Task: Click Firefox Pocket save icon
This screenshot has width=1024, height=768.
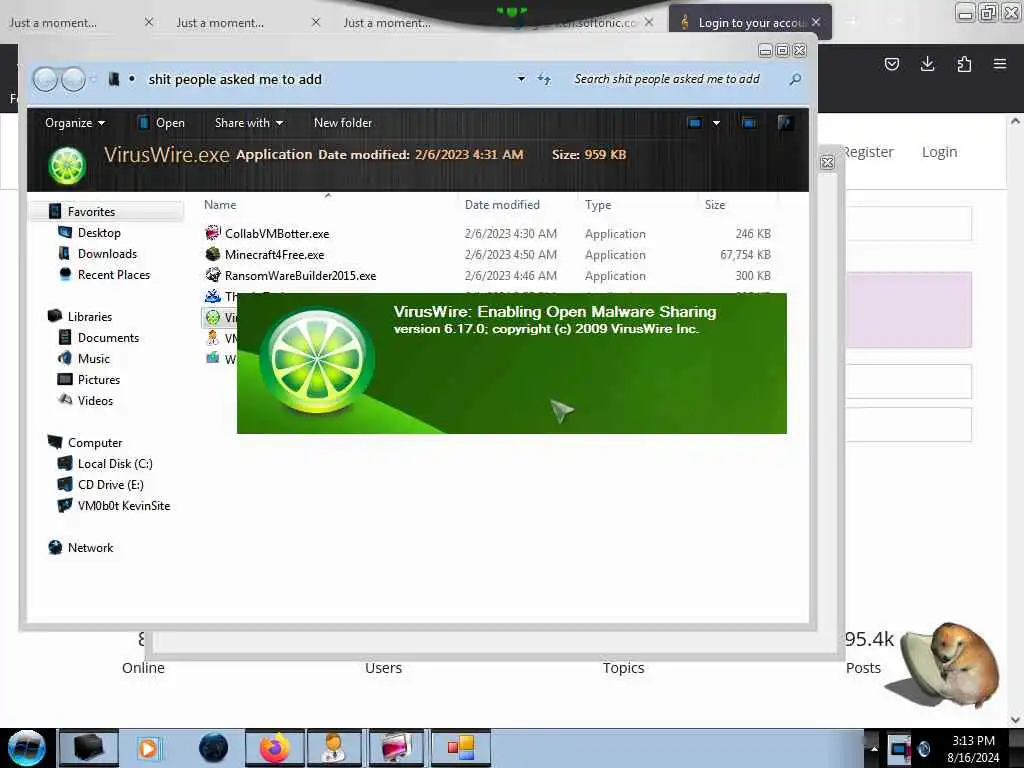Action: click(x=891, y=64)
